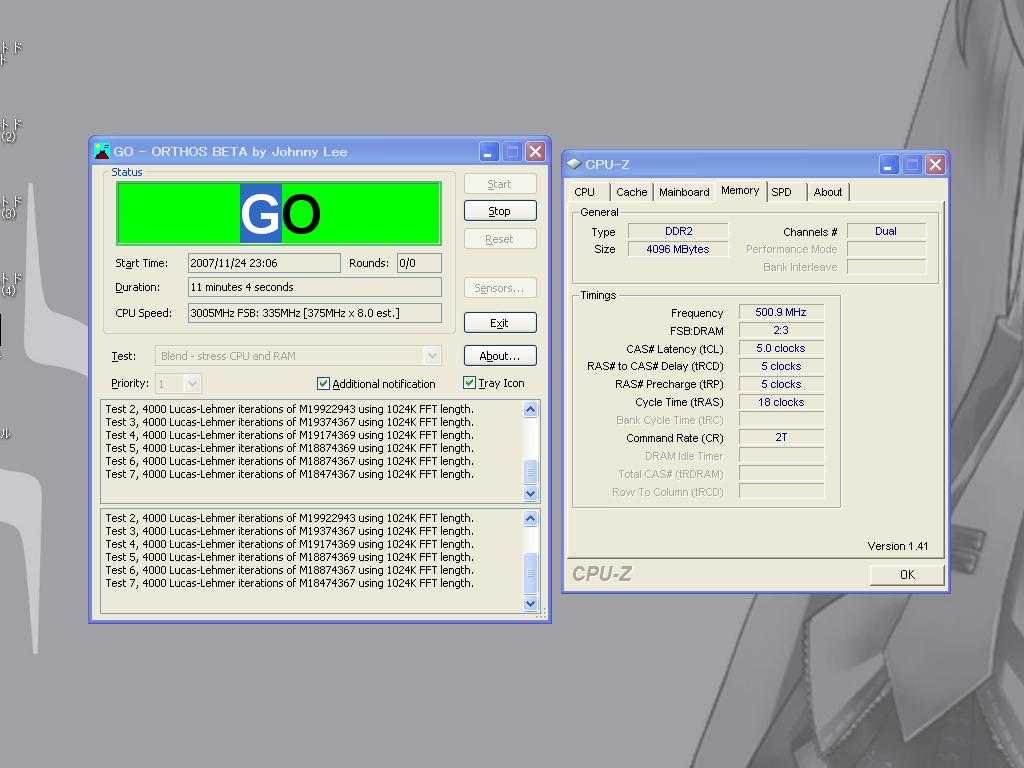1024x768 pixels.
Task: Toggle the Tray Icon checkbox
Action: click(x=469, y=383)
